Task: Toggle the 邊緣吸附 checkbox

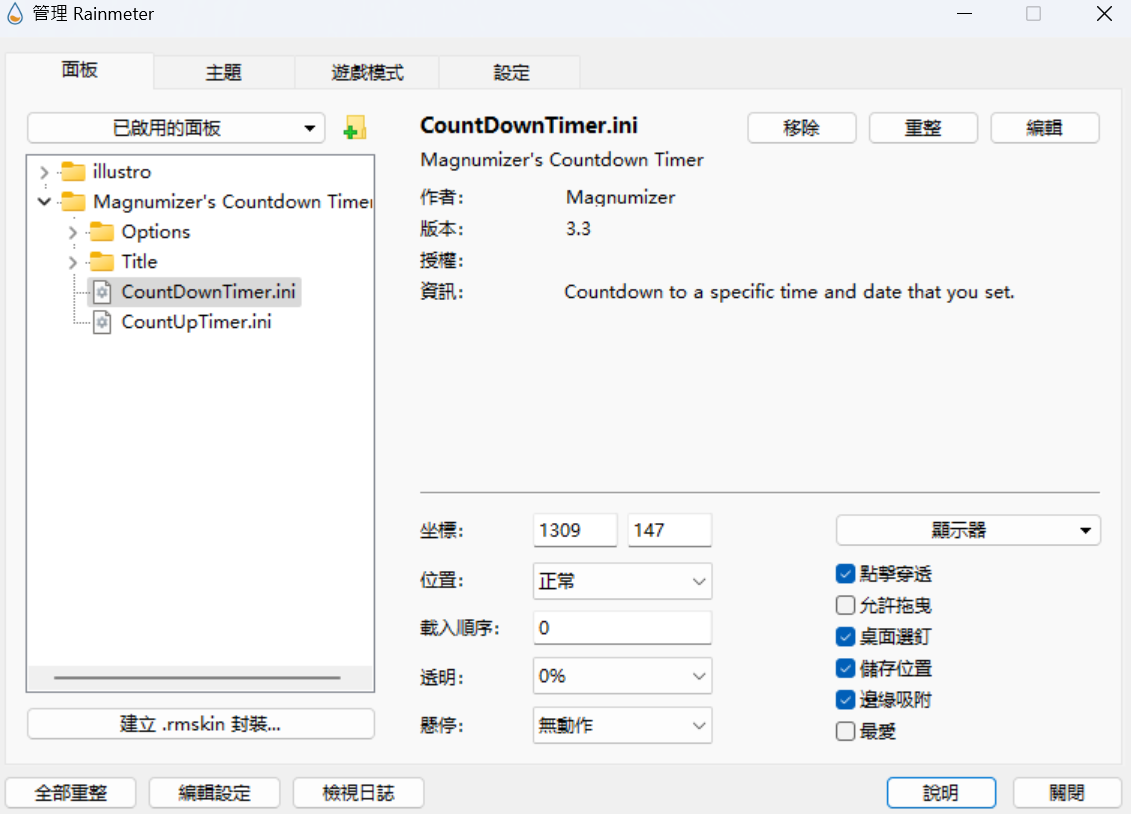Action: (x=845, y=699)
